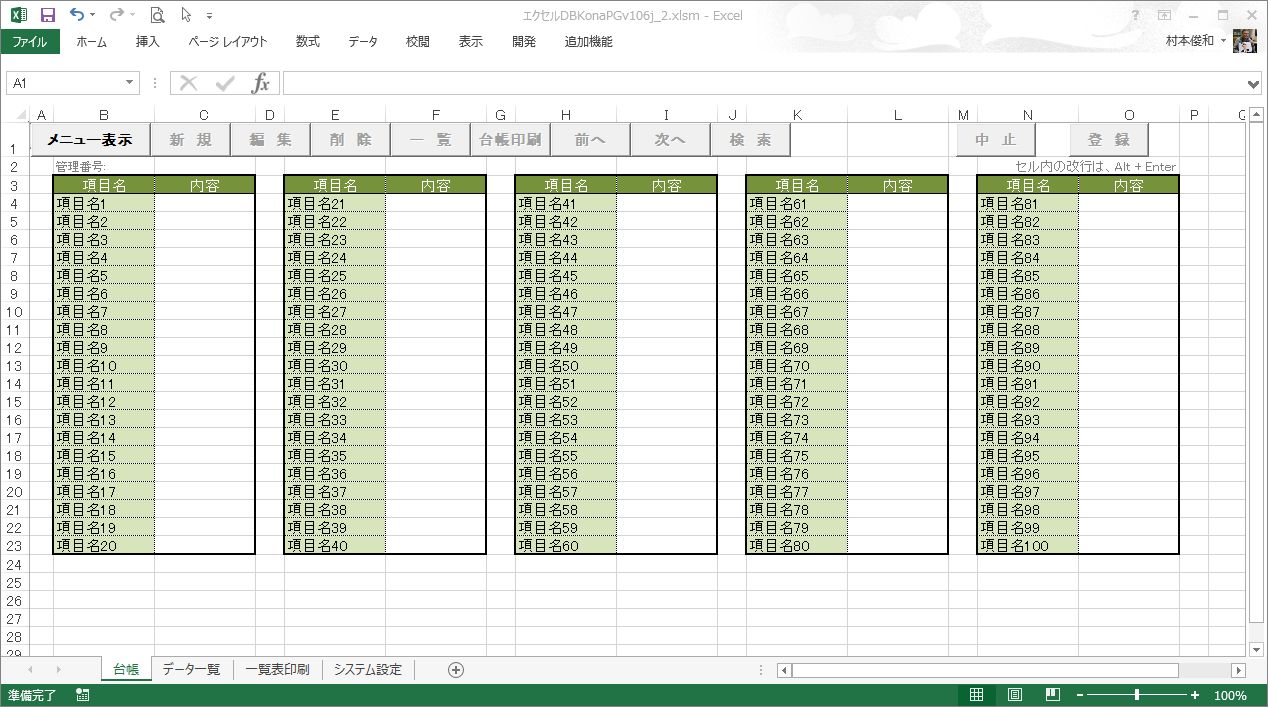Add a new sheet with plus icon
This screenshot has height=707, width=1268.
456,670
